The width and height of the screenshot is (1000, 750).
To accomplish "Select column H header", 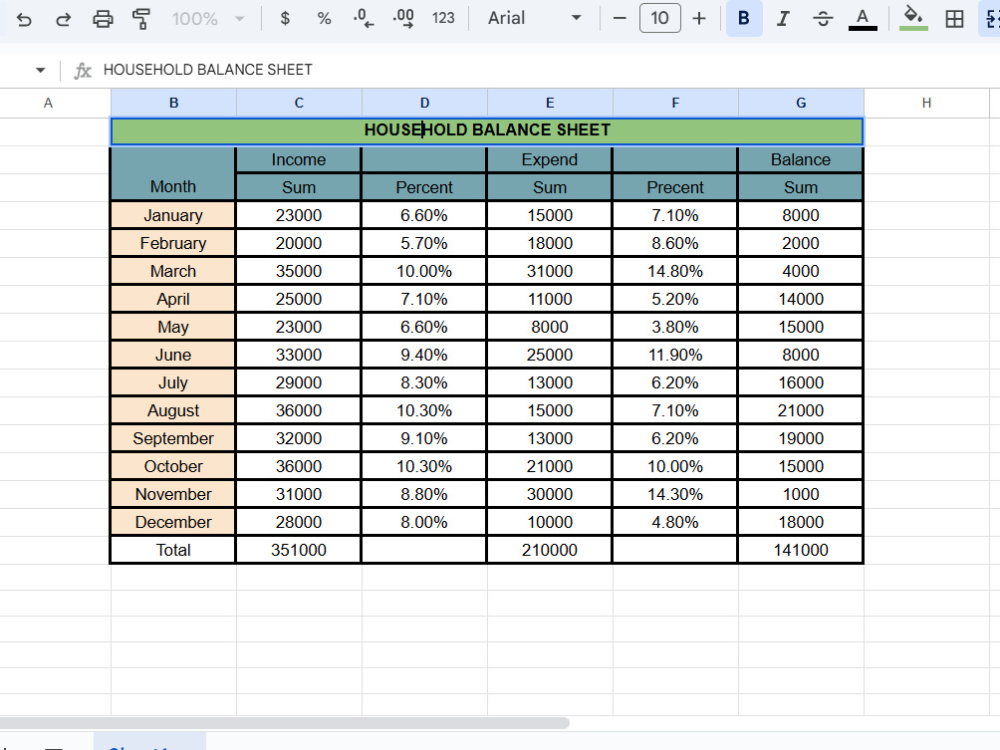I will [927, 103].
